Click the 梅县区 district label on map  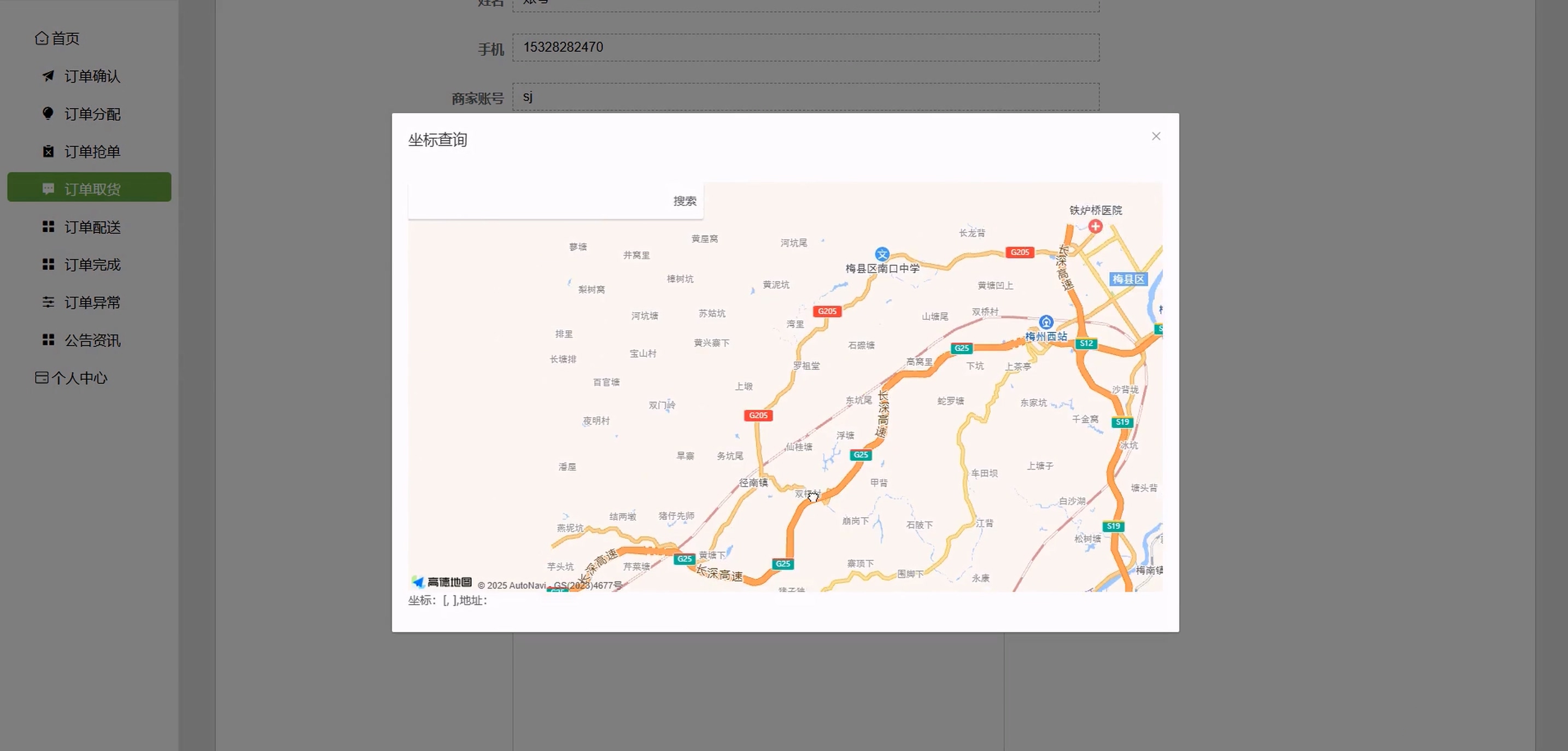click(1128, 279)
